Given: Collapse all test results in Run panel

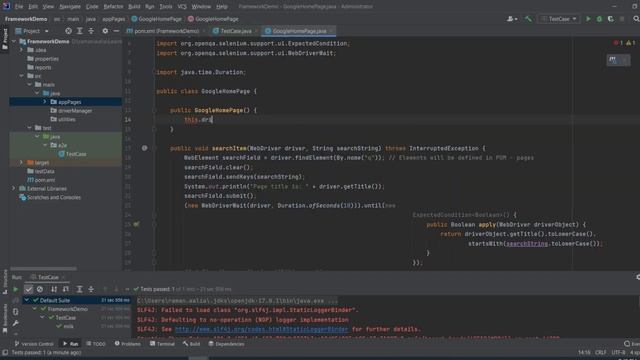Looking at the screenshot, I should (91, 289).
